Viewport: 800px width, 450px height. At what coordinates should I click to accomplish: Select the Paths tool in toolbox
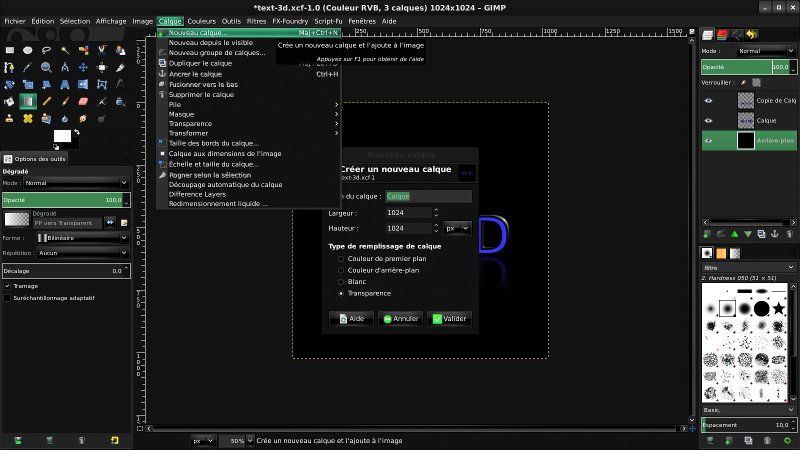point(9,67)
